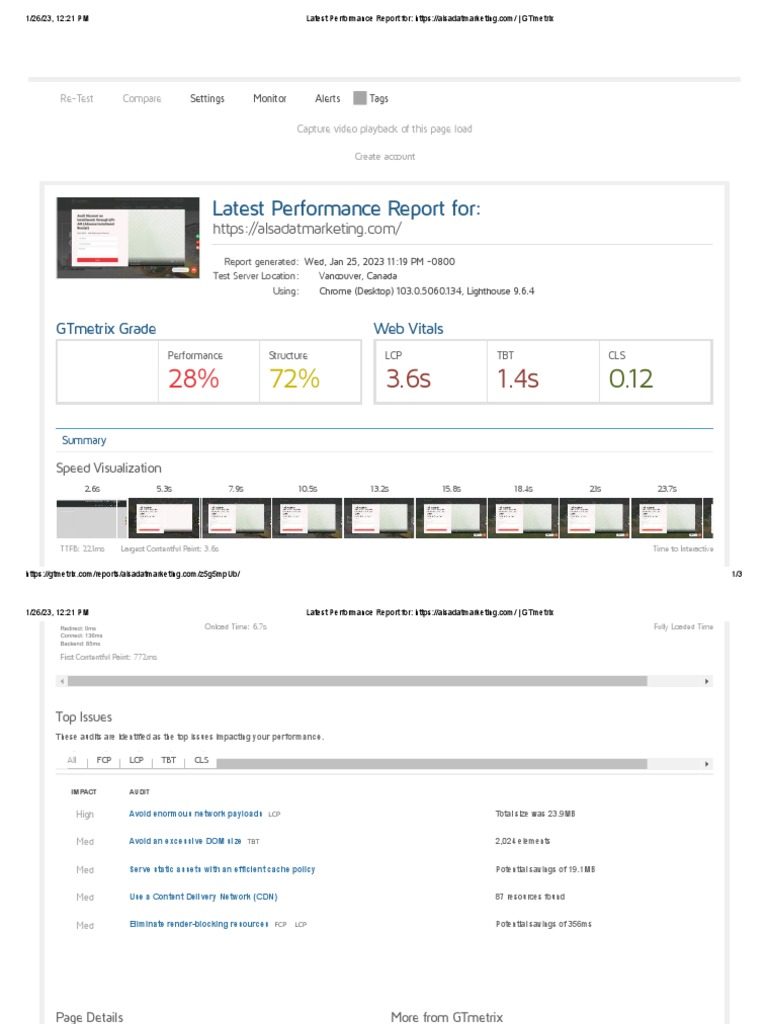This screenshot has width=768, height=1024.
Task: Click right arrow of speed visualization scrollbar
Action: point(707,681)
